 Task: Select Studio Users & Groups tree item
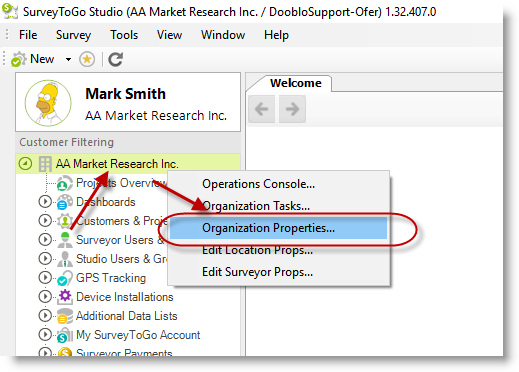point(121,259)
